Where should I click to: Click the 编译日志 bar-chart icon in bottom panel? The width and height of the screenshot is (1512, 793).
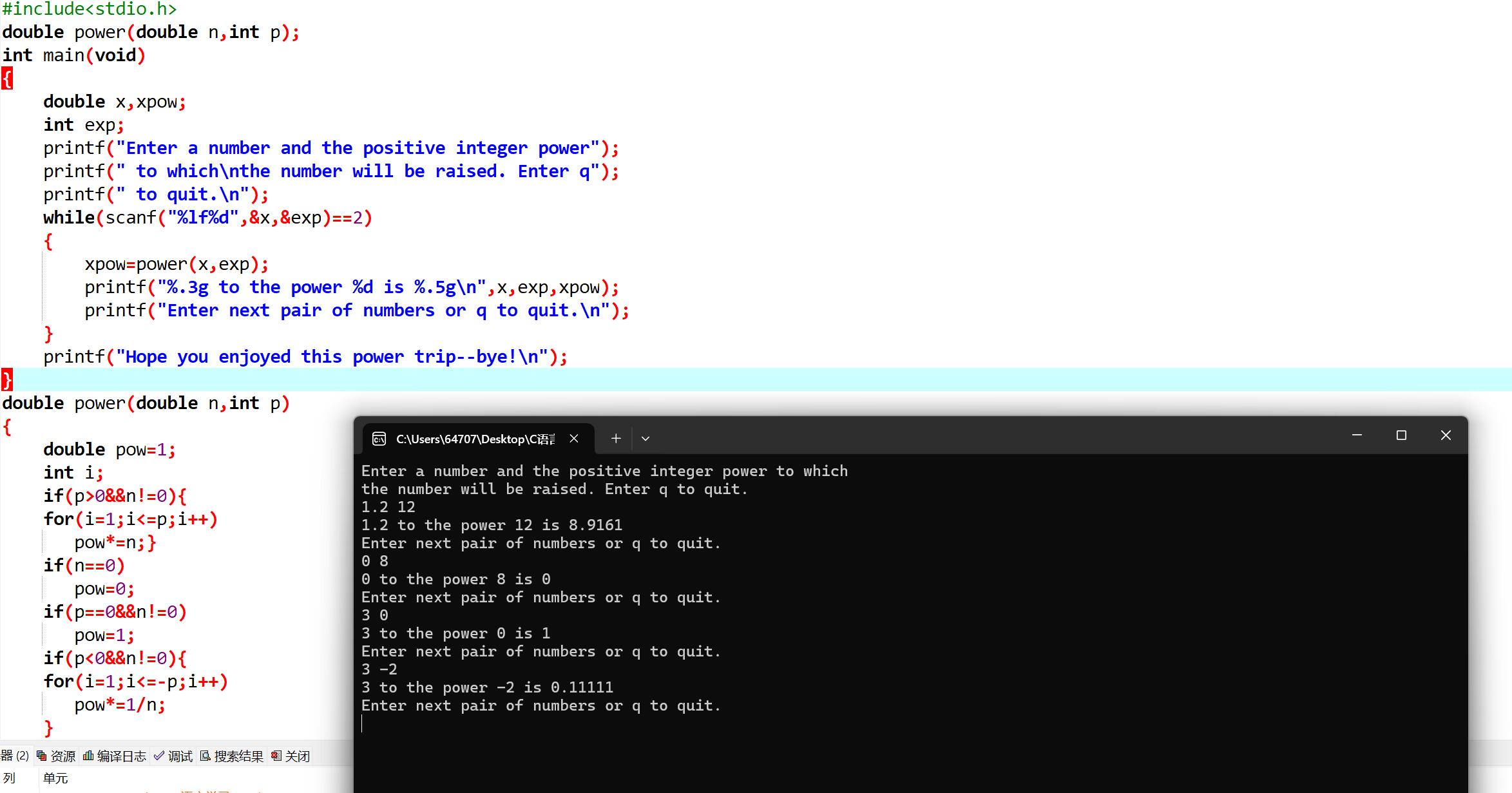(90, 756)
